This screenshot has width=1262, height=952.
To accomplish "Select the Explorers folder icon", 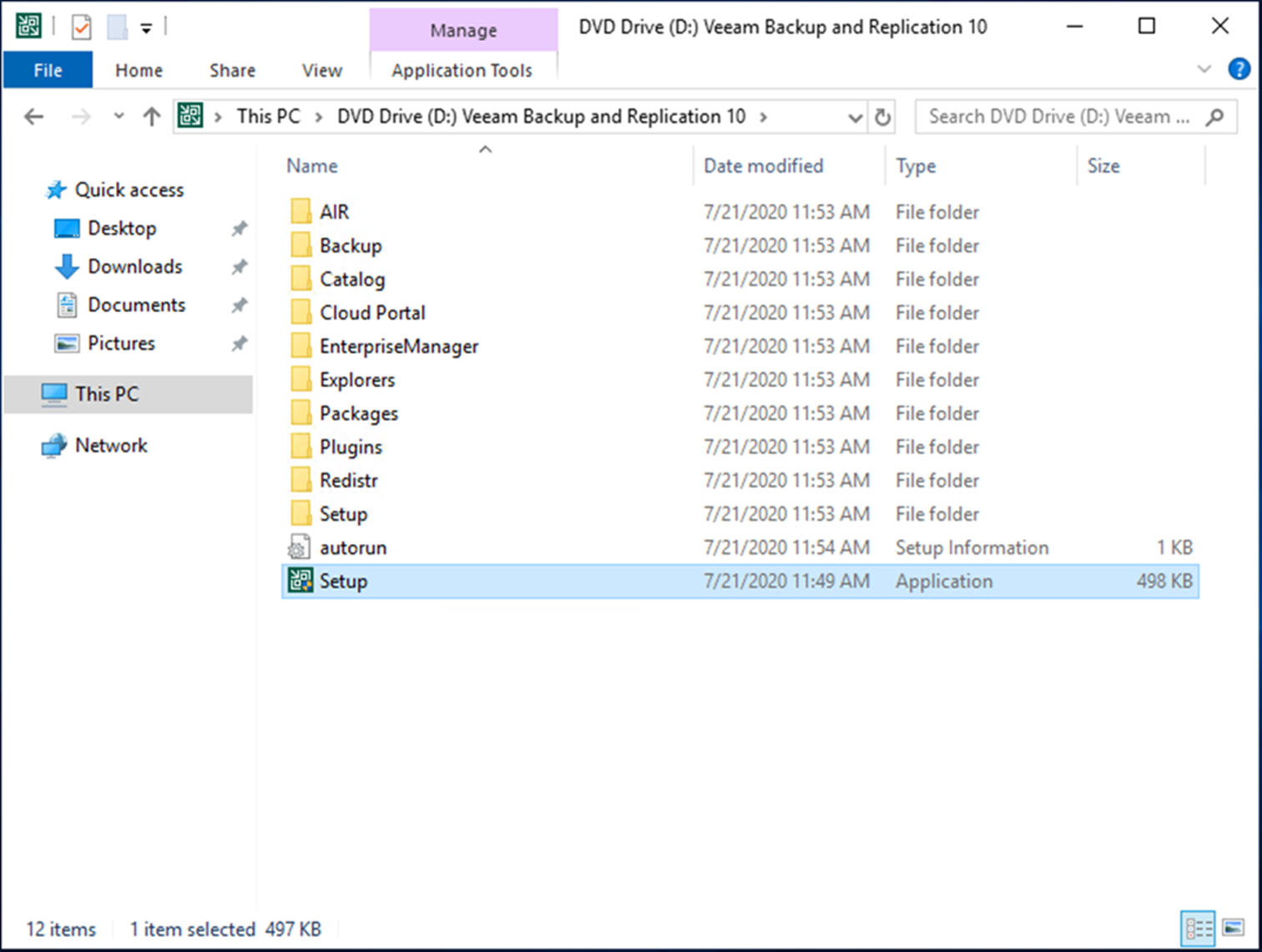I will pyautogui.click(x=300, y=380).
